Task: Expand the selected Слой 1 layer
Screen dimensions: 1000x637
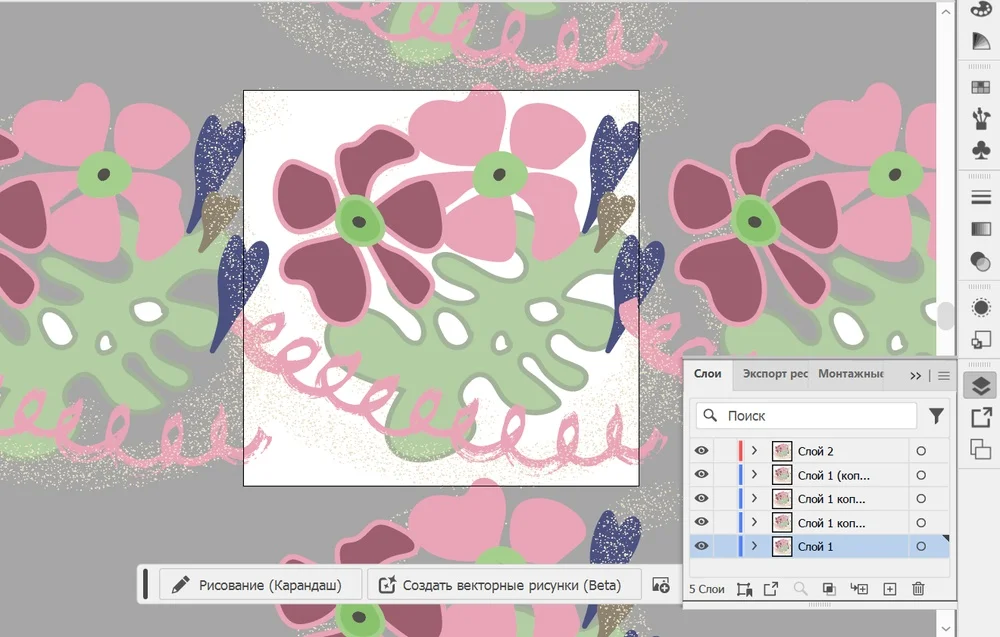Action: [755, 547]
